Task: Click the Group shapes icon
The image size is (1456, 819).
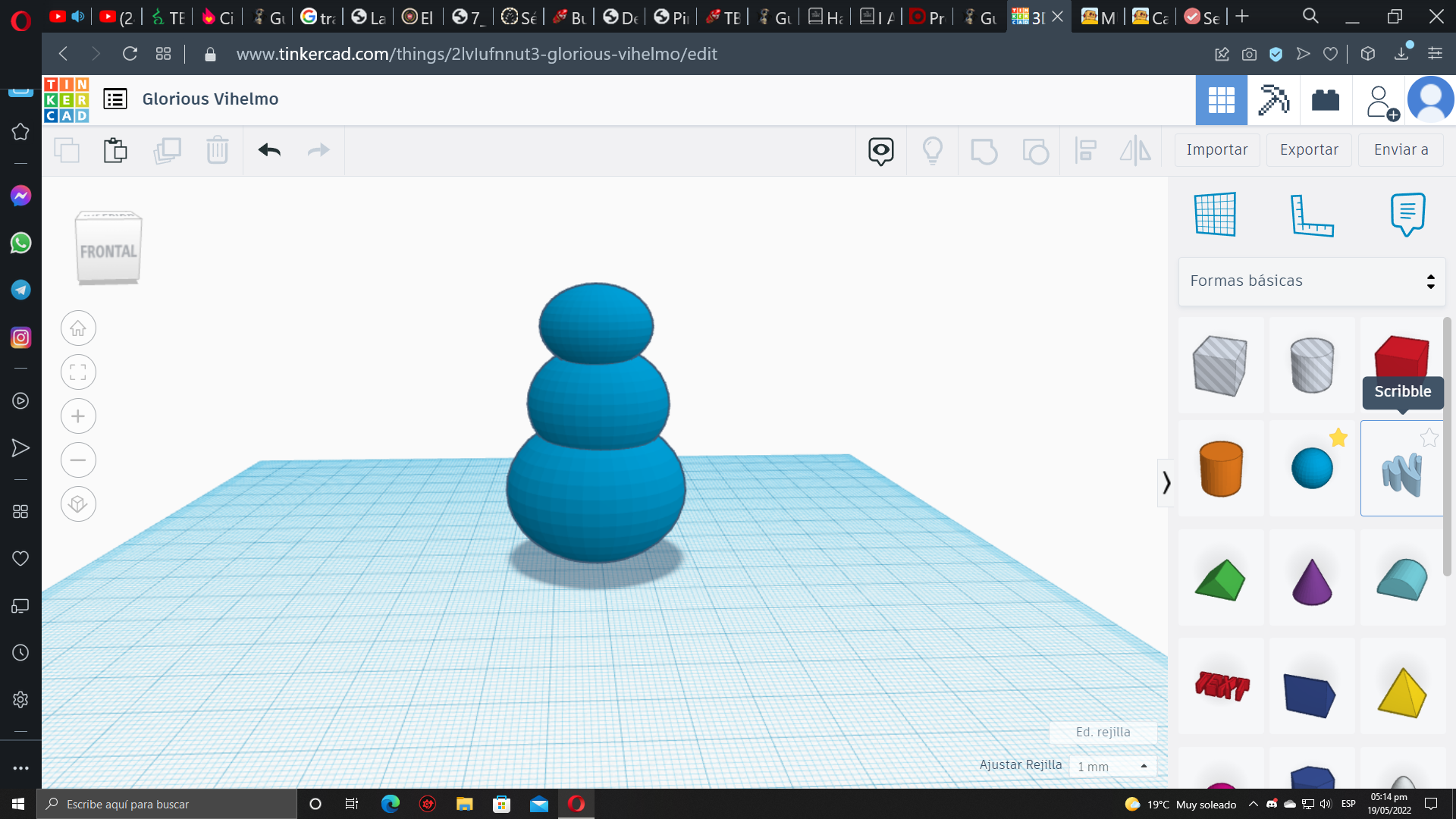Action: [984, 151]
